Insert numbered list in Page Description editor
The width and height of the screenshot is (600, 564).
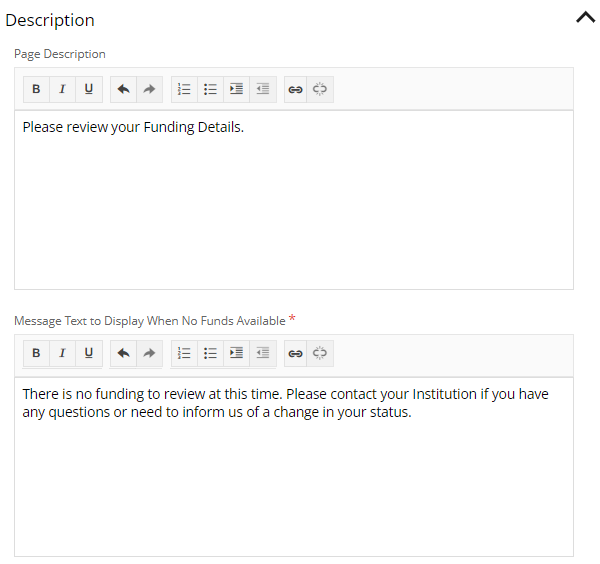click(184, 89)
